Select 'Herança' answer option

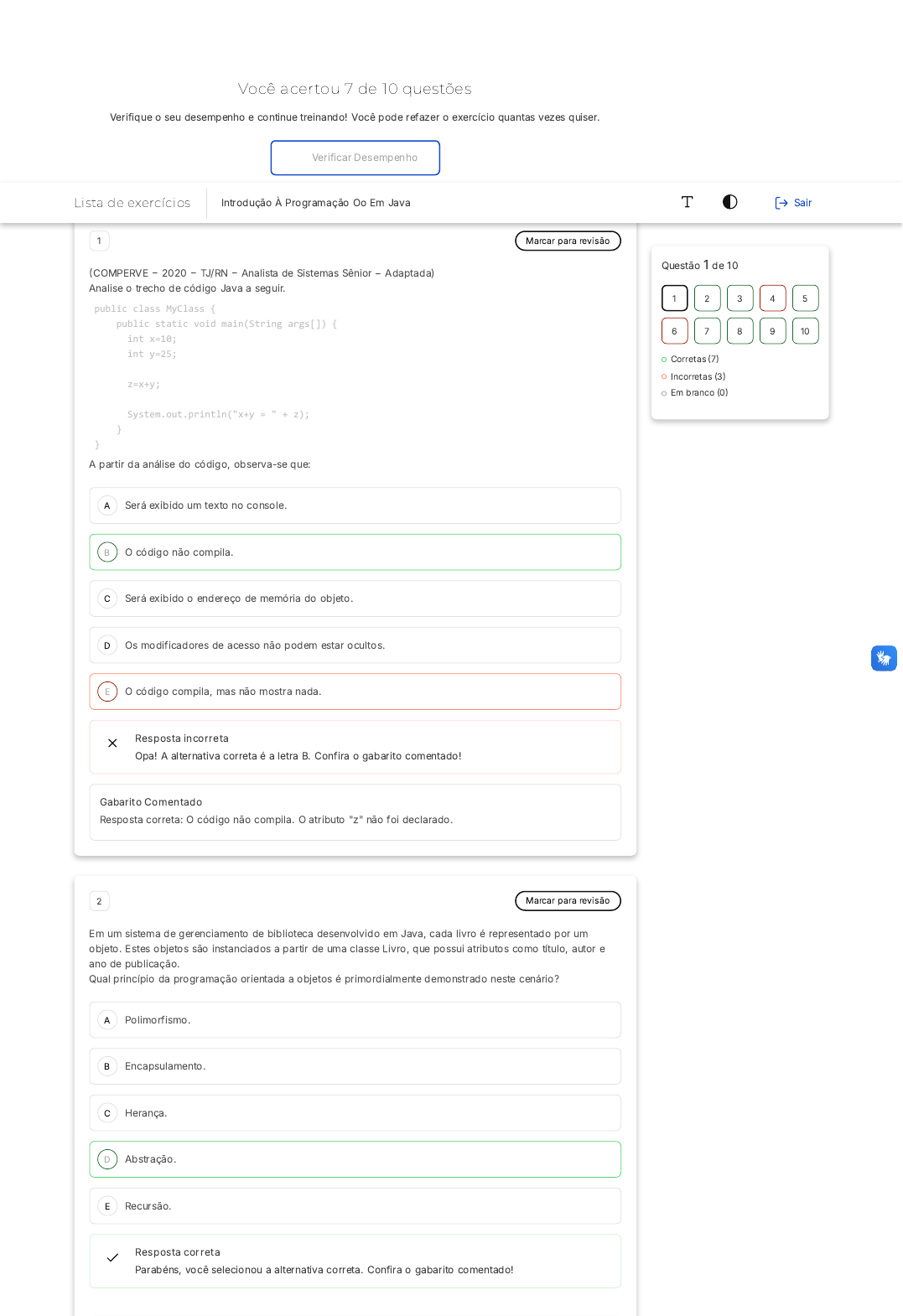(355, 1113)
